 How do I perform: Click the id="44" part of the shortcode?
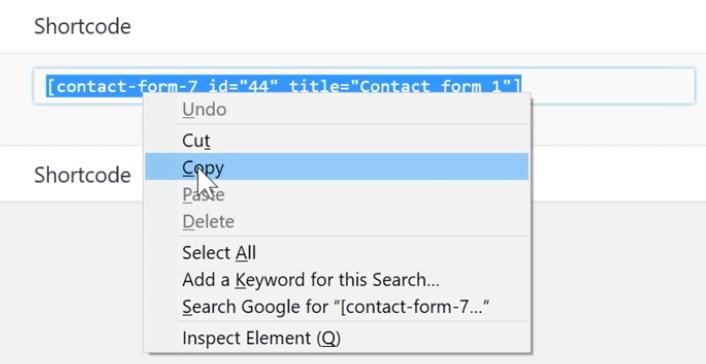(239, 86)
